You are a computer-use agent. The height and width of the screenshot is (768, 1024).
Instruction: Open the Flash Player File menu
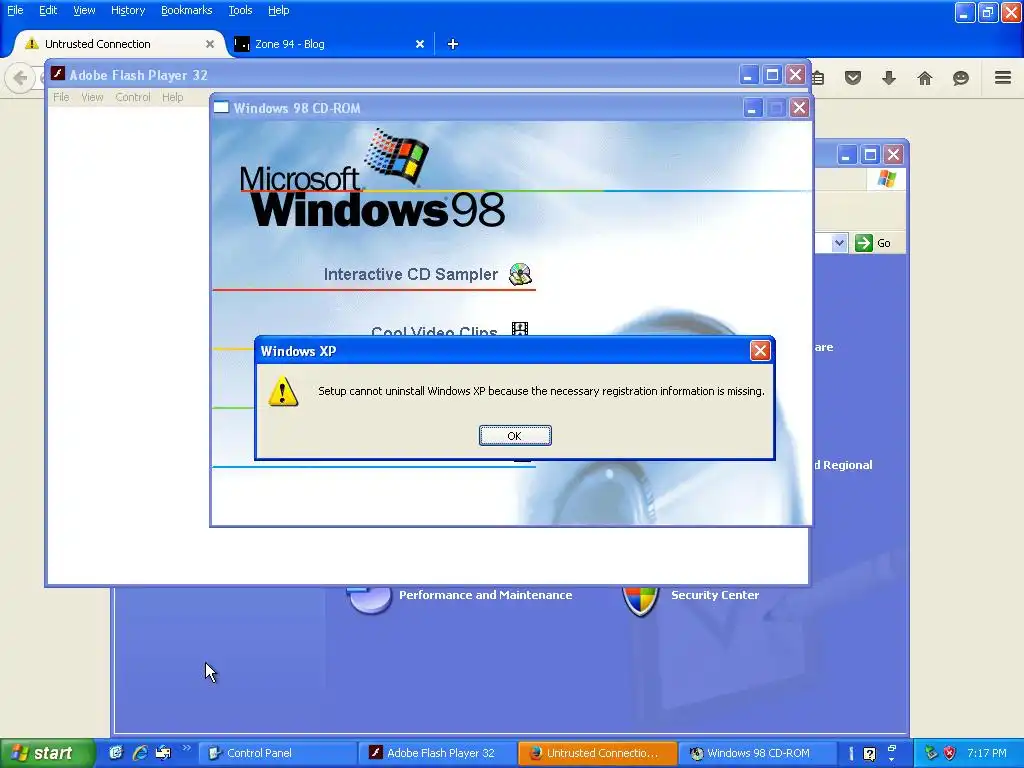pos(61,97)
